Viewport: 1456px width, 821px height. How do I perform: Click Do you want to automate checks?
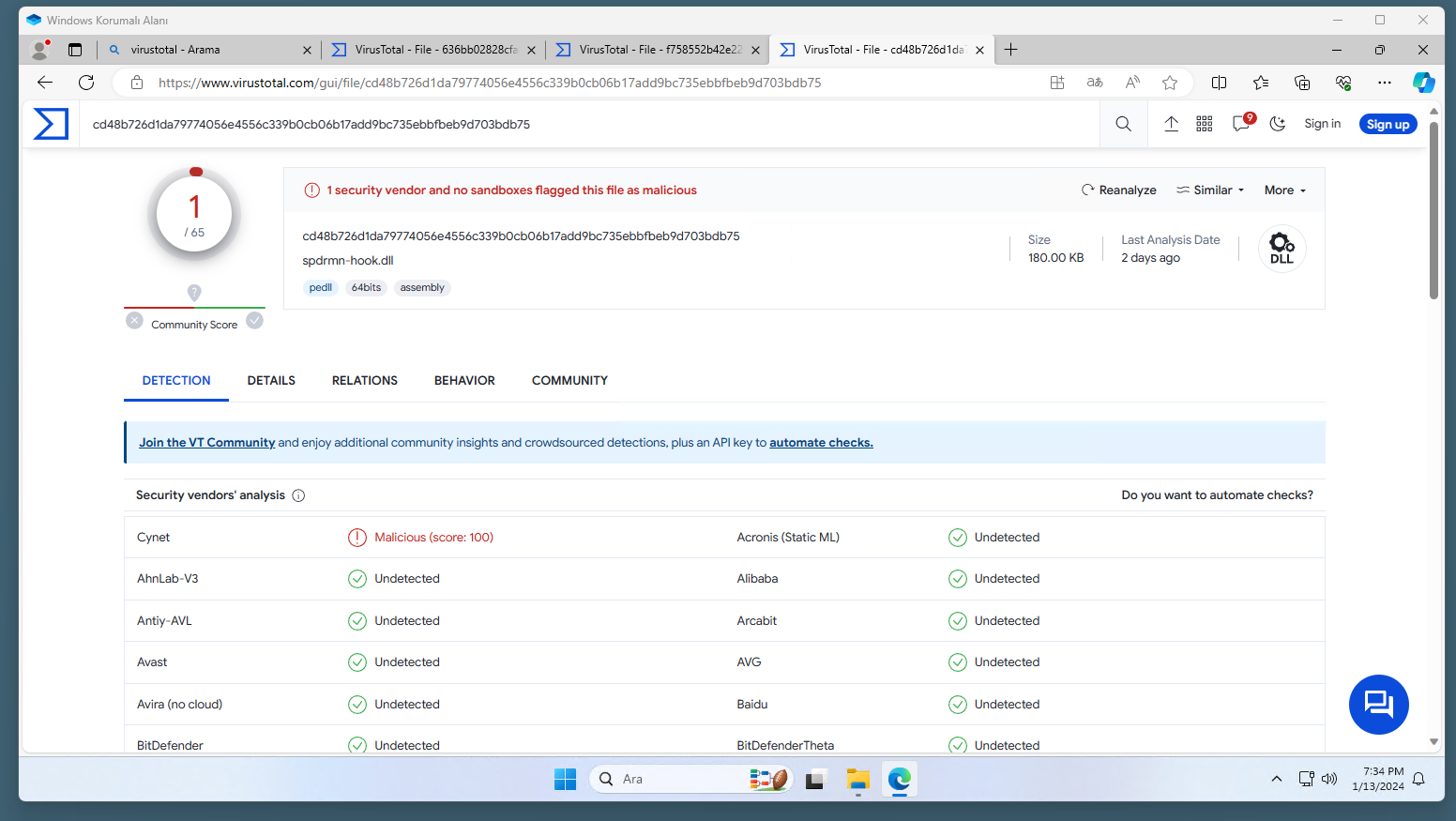pyautogui.click(x=1217, y=495)
